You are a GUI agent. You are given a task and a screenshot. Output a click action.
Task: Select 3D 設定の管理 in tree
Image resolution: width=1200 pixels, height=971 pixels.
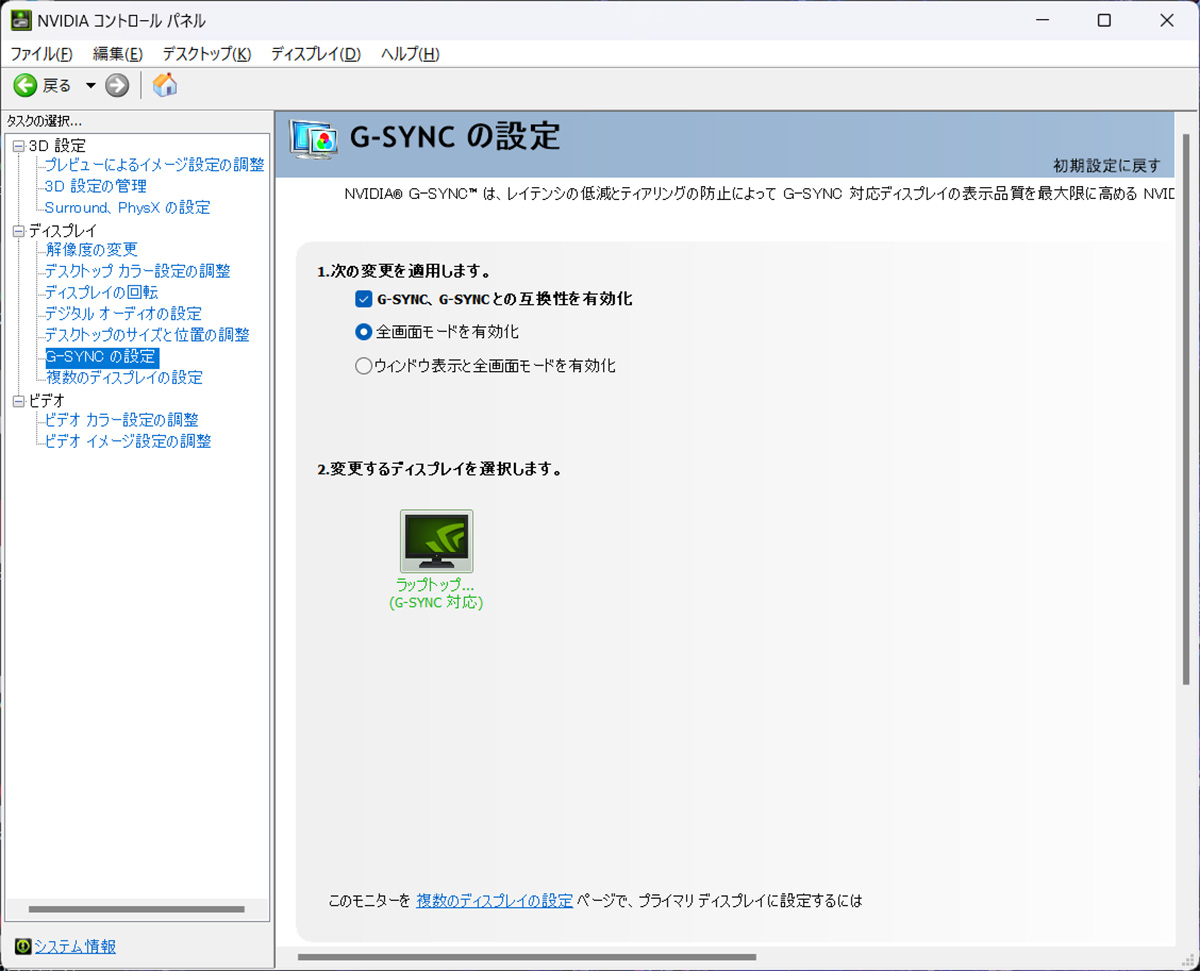click(x=95, y=186)
